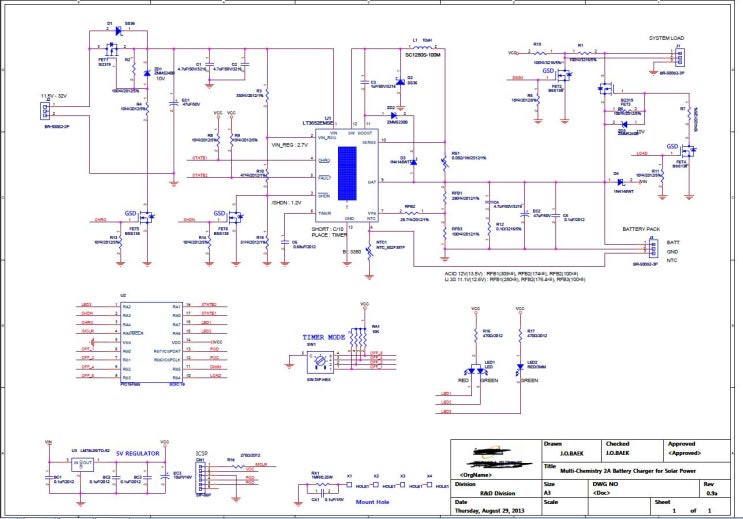Image resolution: width=743 pixels, height=519 pixels.
Task: Select the X1 mount hole square
Action: click(349, 484)
